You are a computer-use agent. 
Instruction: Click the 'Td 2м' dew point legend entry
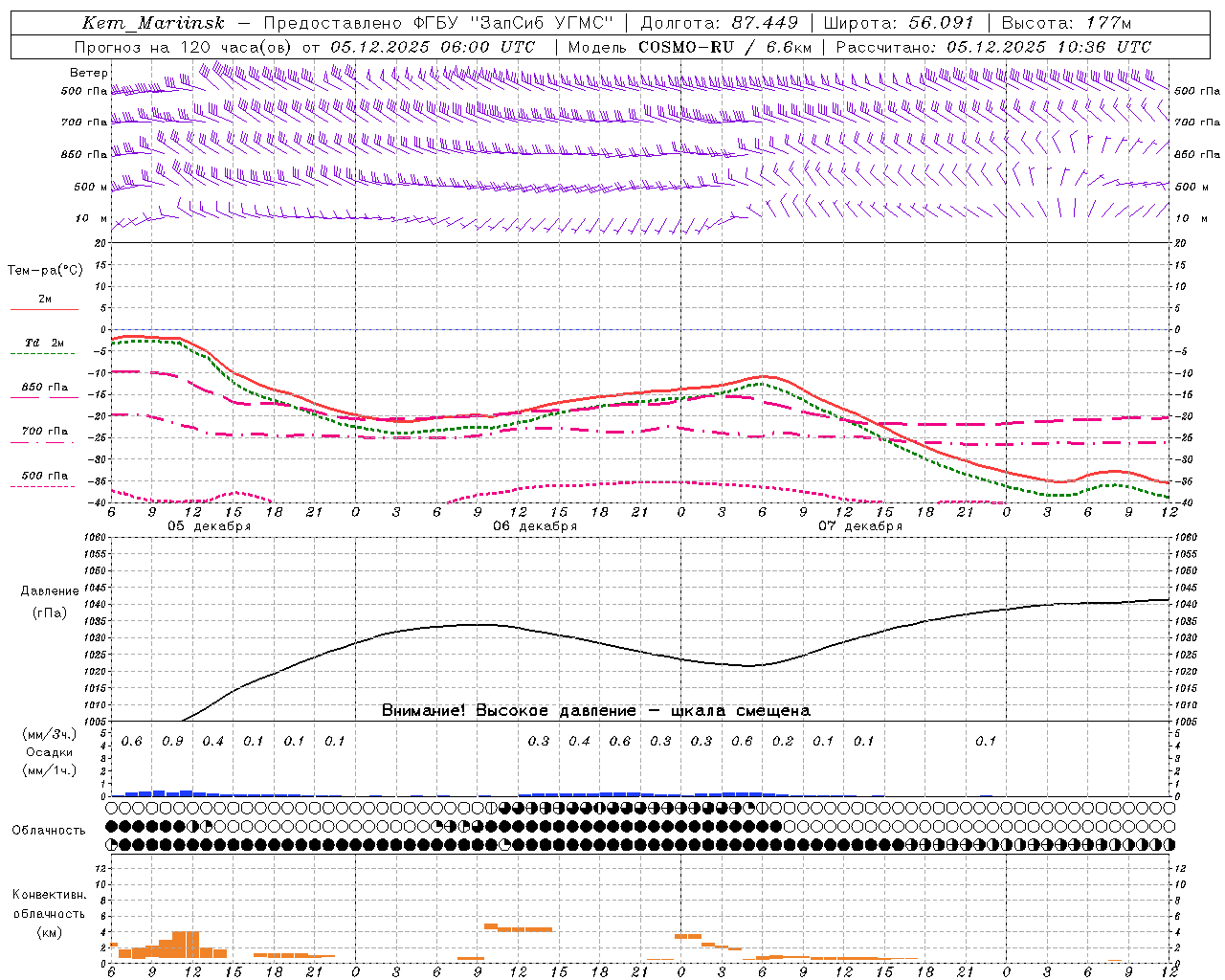(x=44, y=343)
